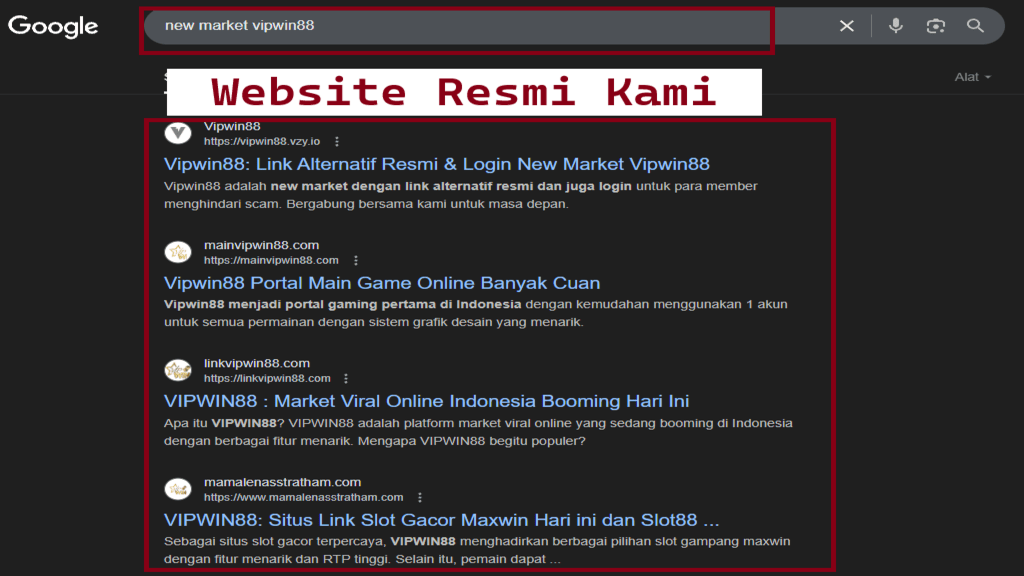Click the https://vipwin88.vzy.io URL
This screenshot has width=1024, height=576.
coord(262,142)
